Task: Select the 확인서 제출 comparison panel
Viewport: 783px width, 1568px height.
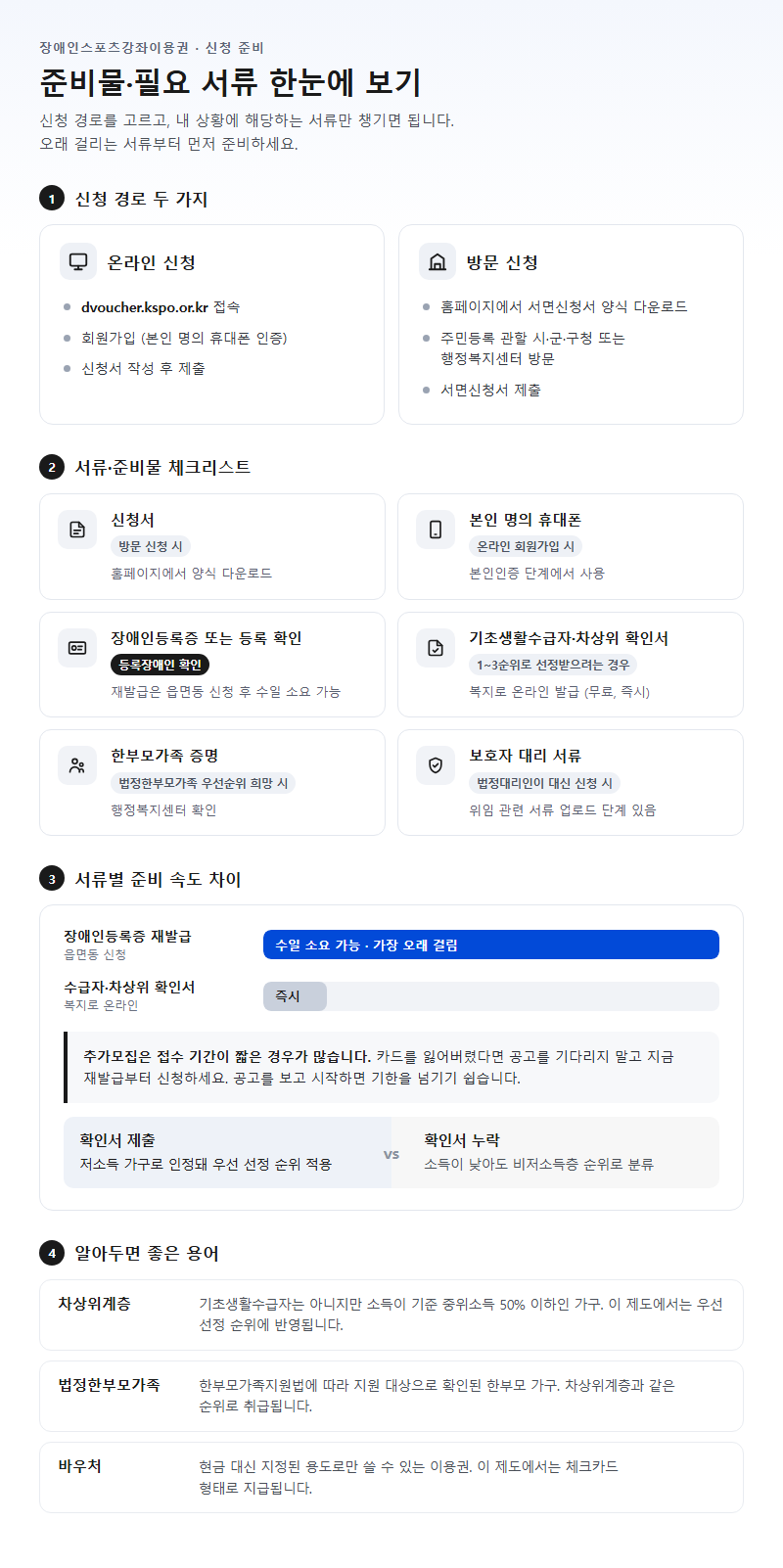Action: click(227, 1152)
